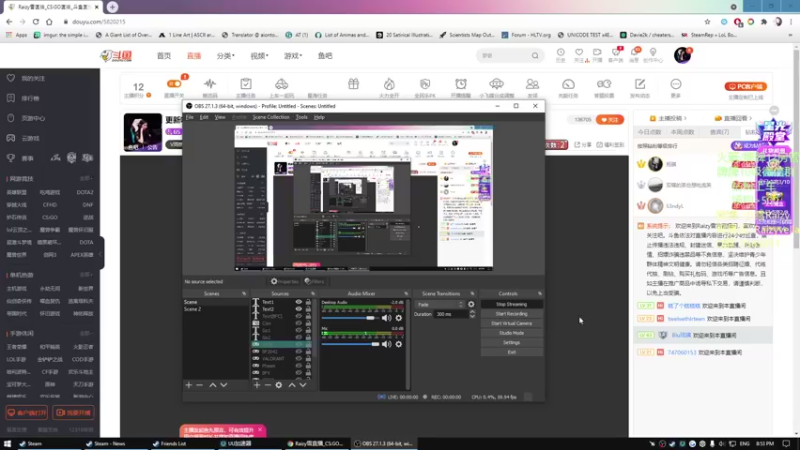Open the OBS File menu
800x450 pixels.
click(x=189, y=117)
